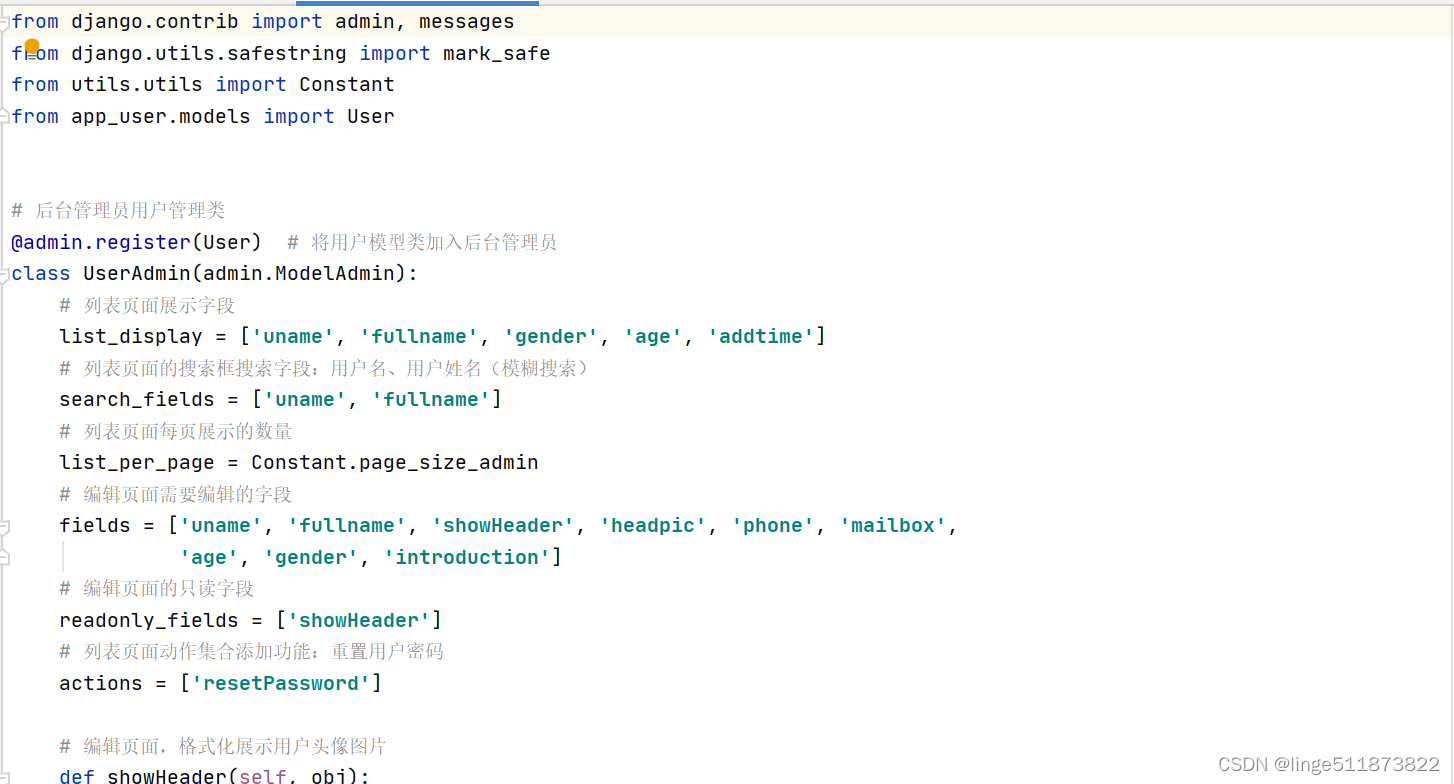Click the 'list_per_page' variable name
Viewport: 1454px width, 784px height.
point(137,462)
